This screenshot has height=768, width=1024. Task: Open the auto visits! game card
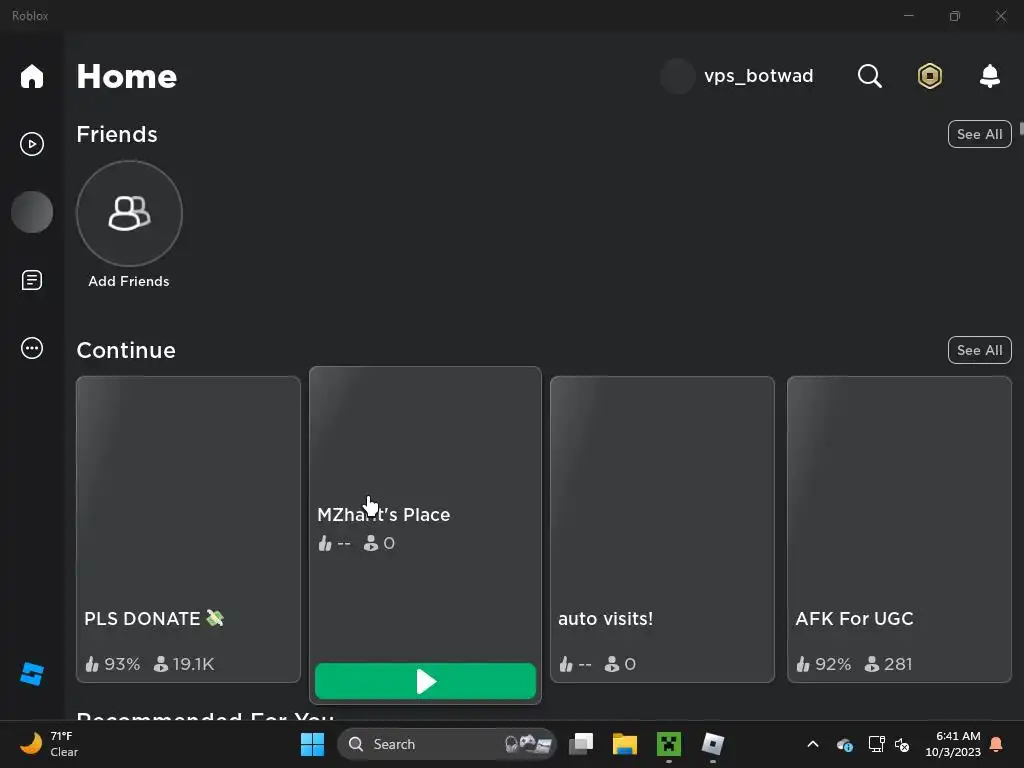pos(662,529)
